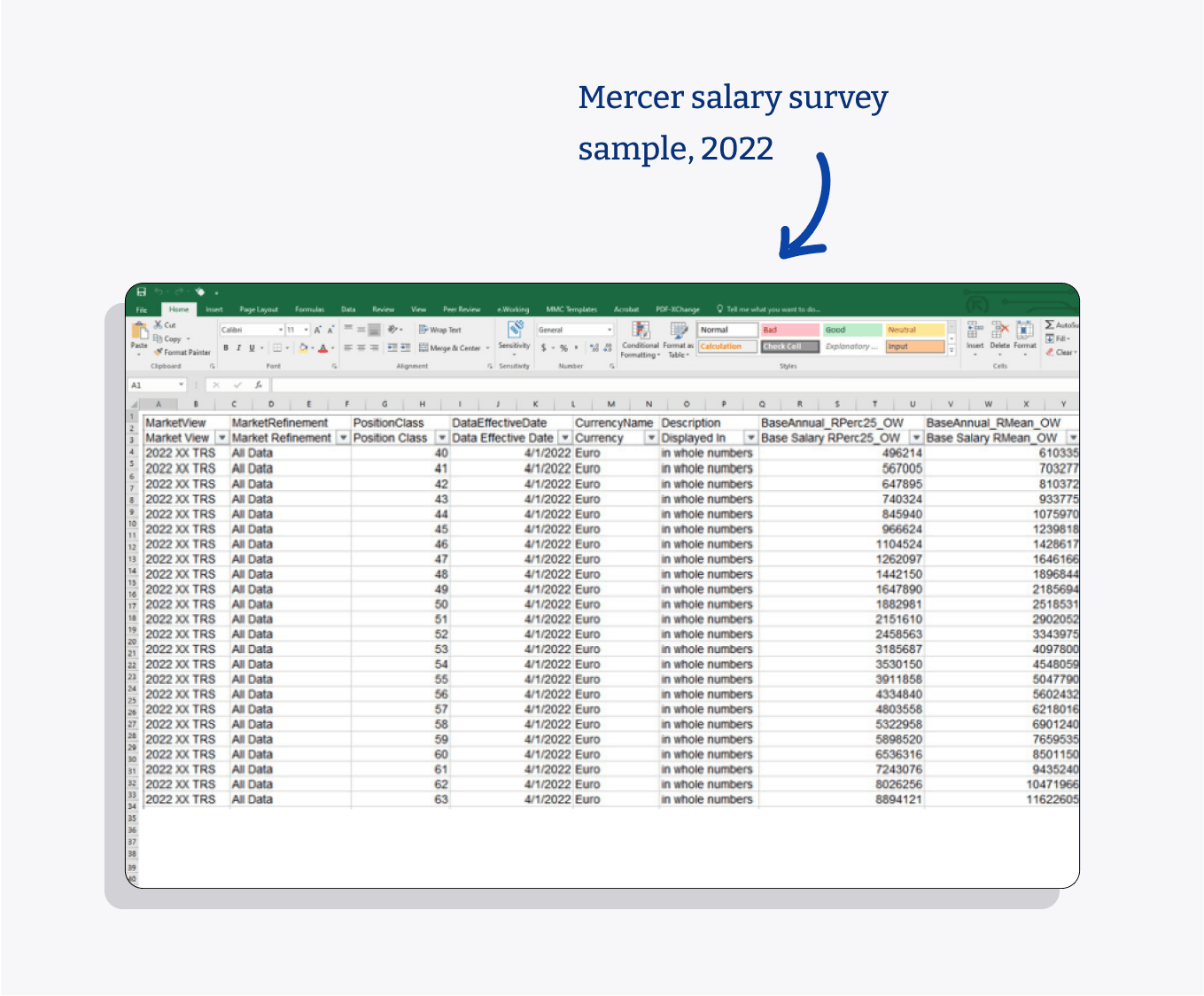Click the Redo arrow in the title bar
This screenshot has height=996, width=1204.
click(180, 292)
